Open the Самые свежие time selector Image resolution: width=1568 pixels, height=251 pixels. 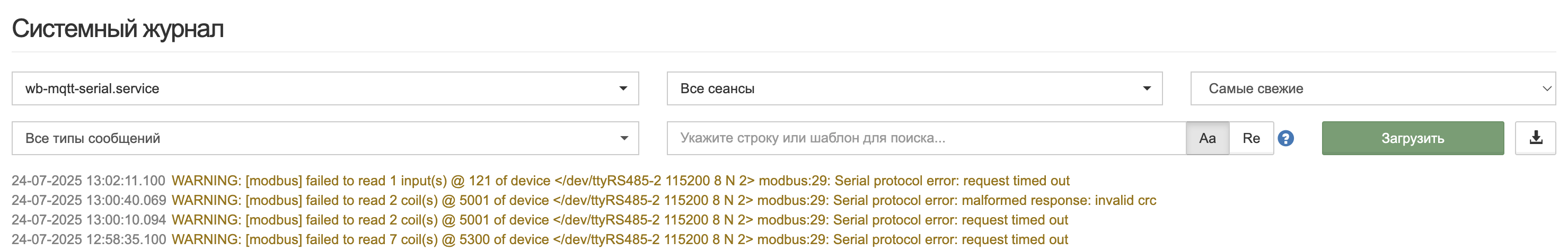click(x=1372, y=89)
